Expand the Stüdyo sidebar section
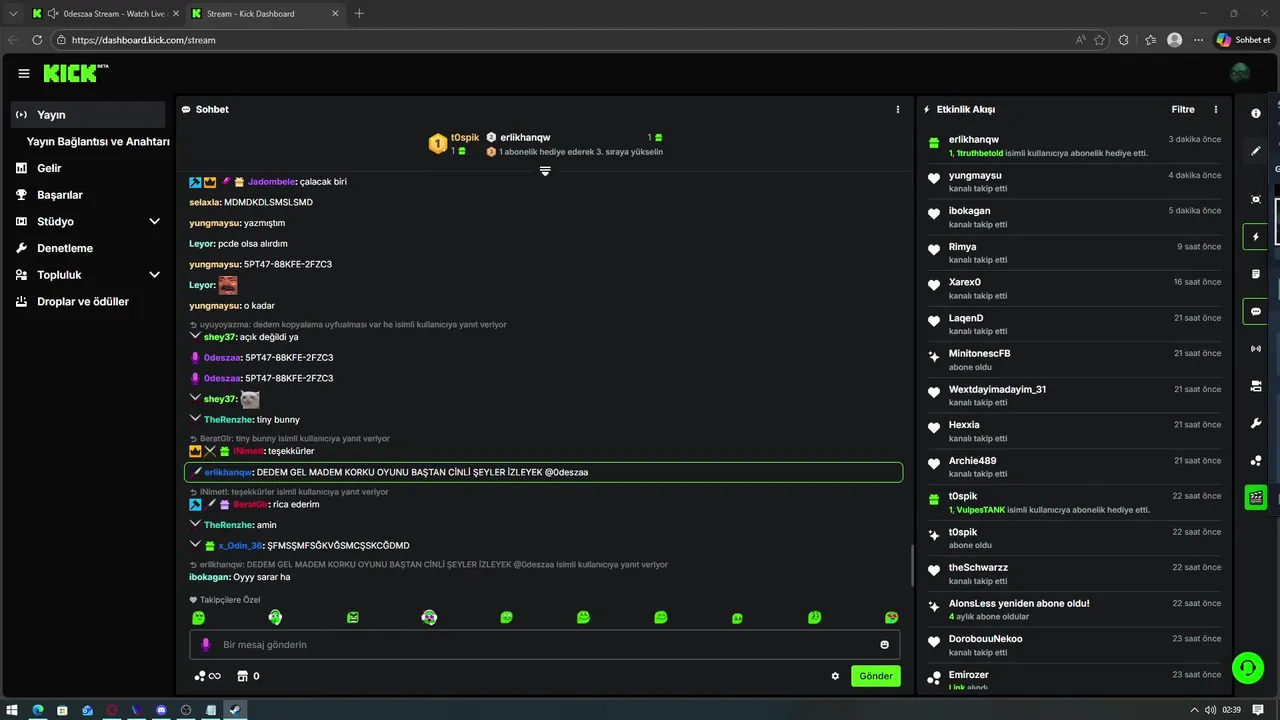The image size is (1280, 720). tap(154, 221)
